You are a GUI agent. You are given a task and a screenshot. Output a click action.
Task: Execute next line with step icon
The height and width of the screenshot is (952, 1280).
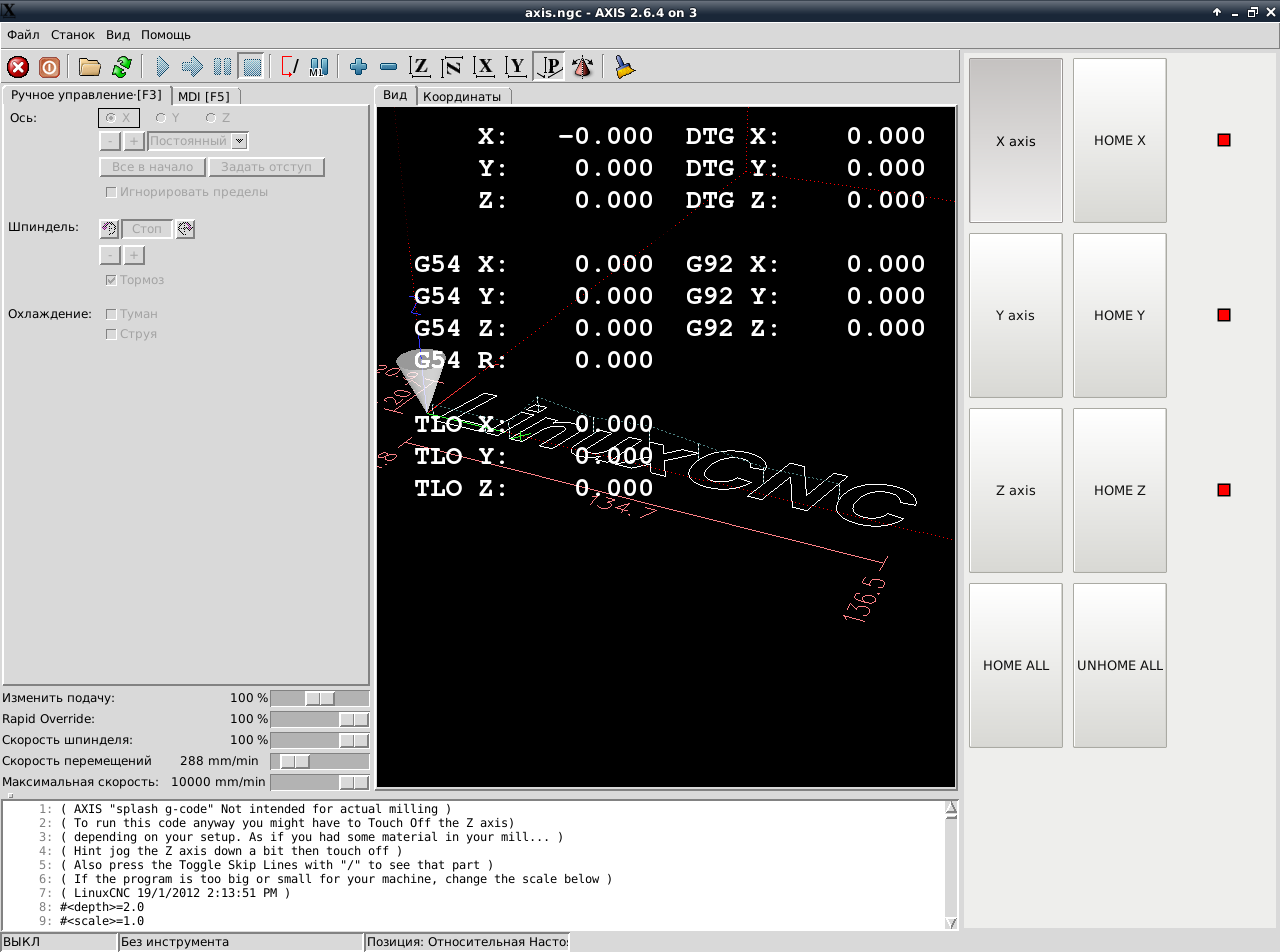point(192,67)
